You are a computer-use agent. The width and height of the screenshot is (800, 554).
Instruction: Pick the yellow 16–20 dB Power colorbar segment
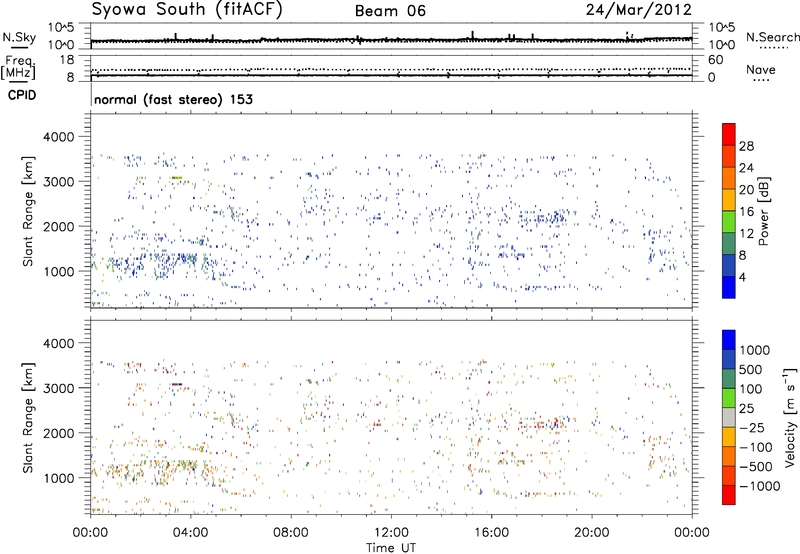pyautogui.click(x=729, y=199)
